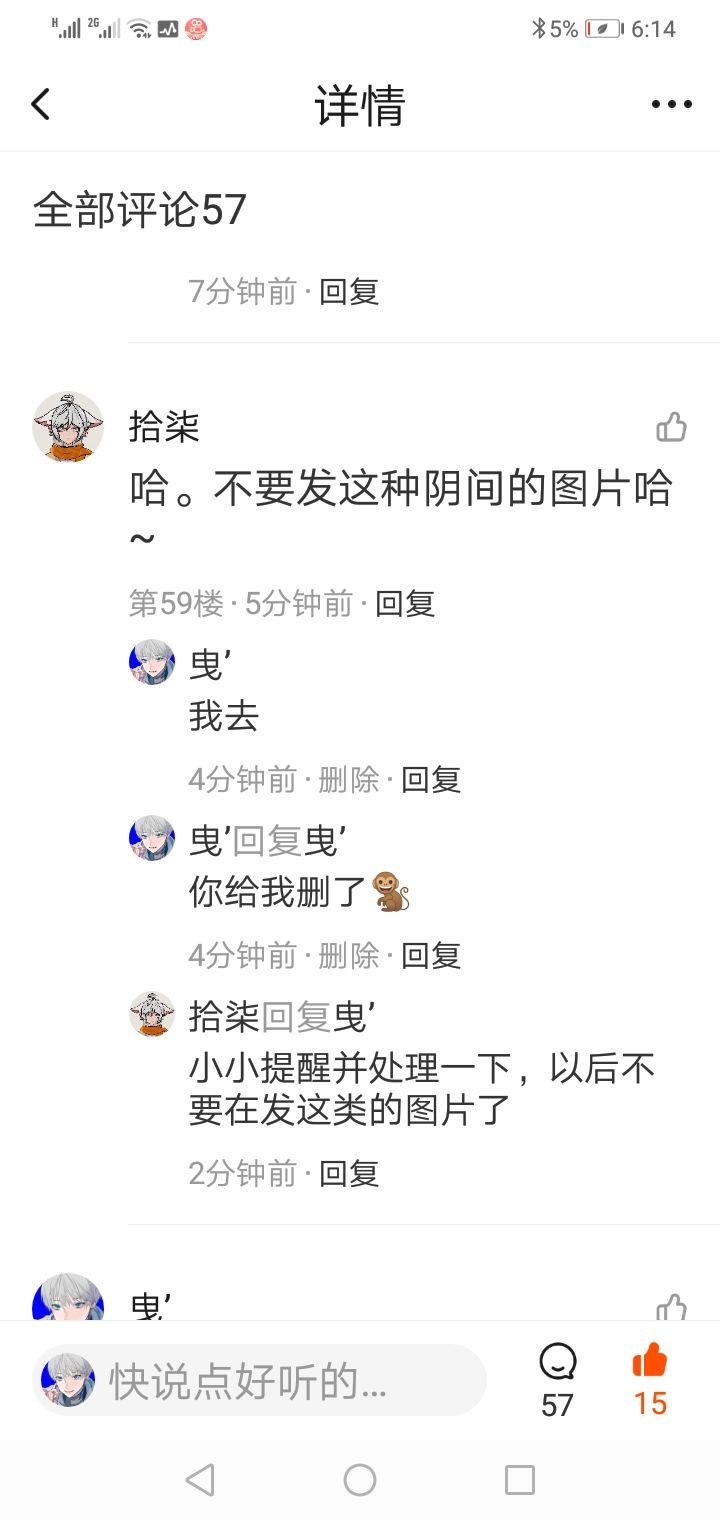Reply to the 第59楼 comment
720x1520 pixels.
pos(405,603)
